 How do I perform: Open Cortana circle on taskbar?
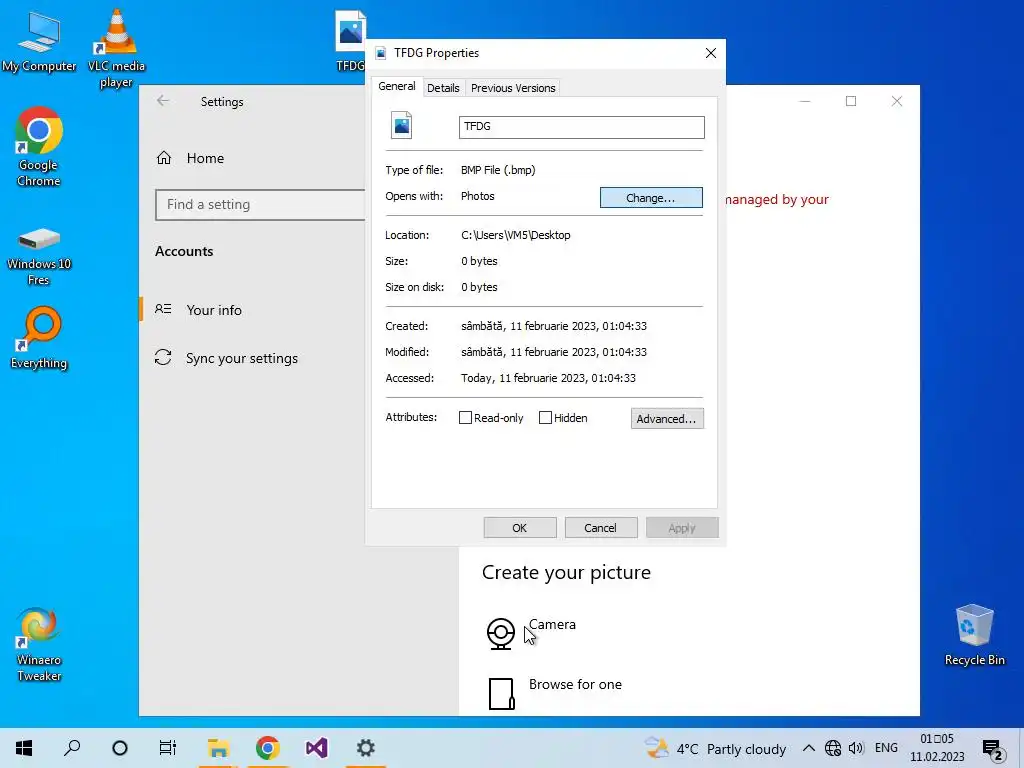[x=120, y=748]
